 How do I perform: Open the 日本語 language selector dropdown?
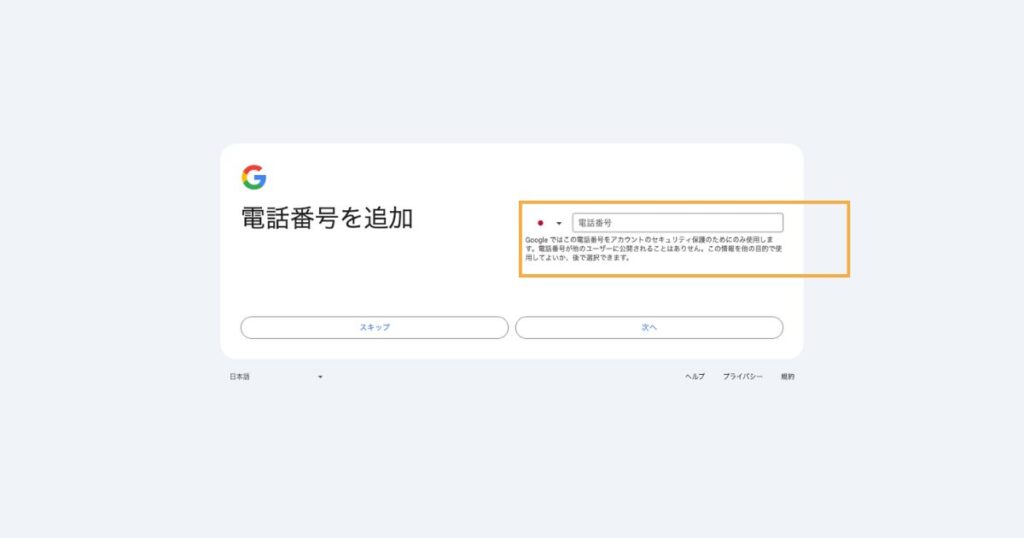pyautogui.click(x=276, y=377)
